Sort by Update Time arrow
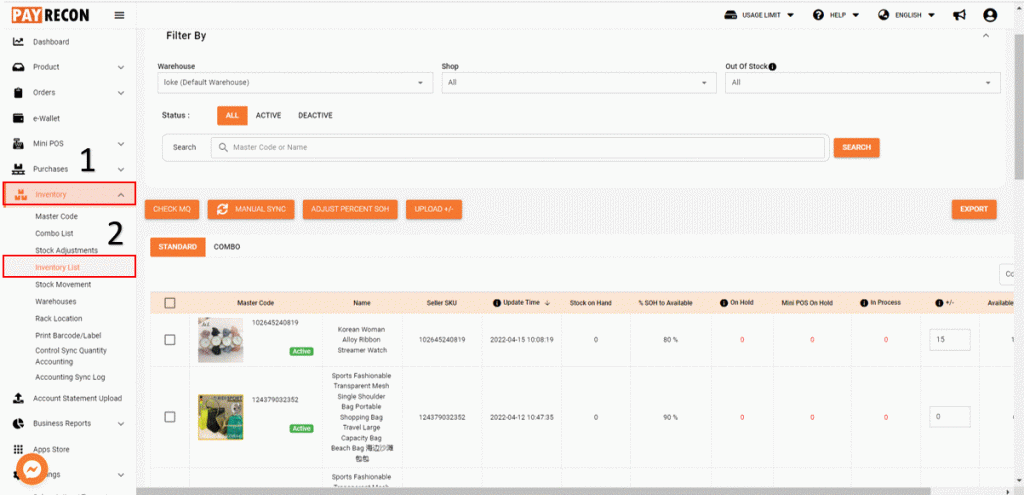This screenshot has height=495, width=1024. pos(547,303)
